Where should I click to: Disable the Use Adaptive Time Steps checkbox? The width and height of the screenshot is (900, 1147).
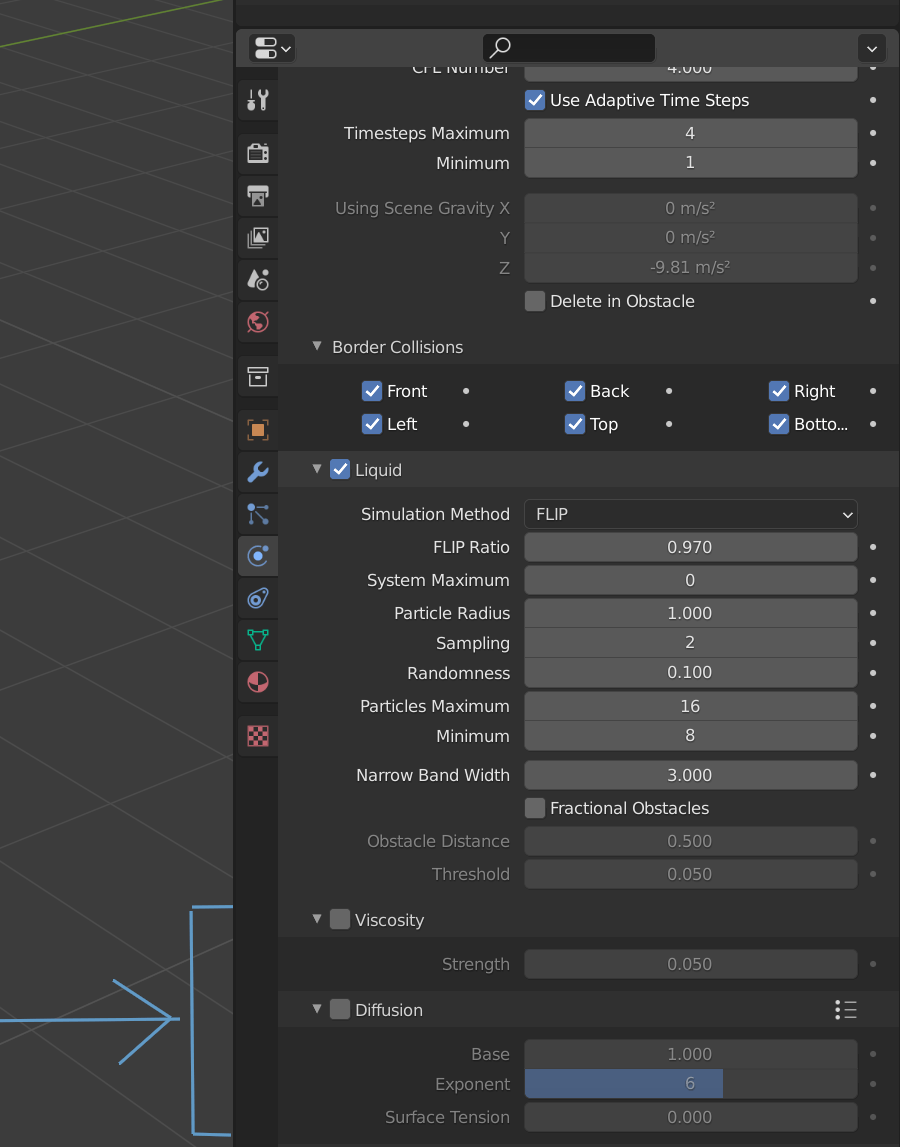pos(535,100)
